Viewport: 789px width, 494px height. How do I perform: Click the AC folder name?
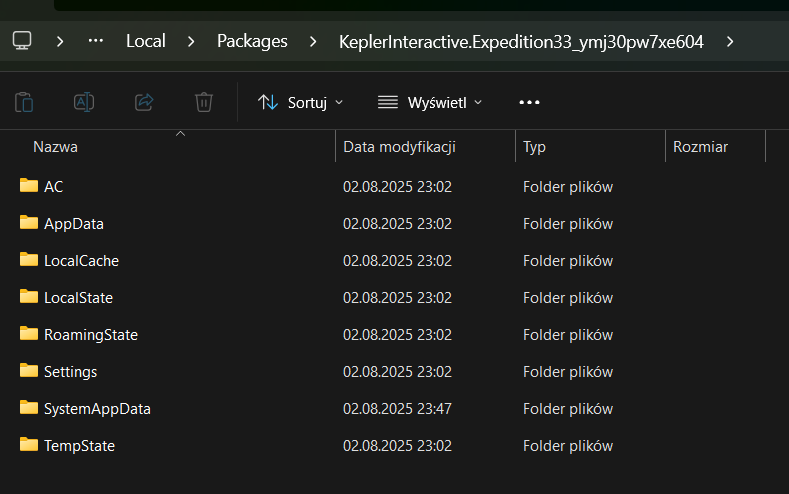[x=53, y=187]
